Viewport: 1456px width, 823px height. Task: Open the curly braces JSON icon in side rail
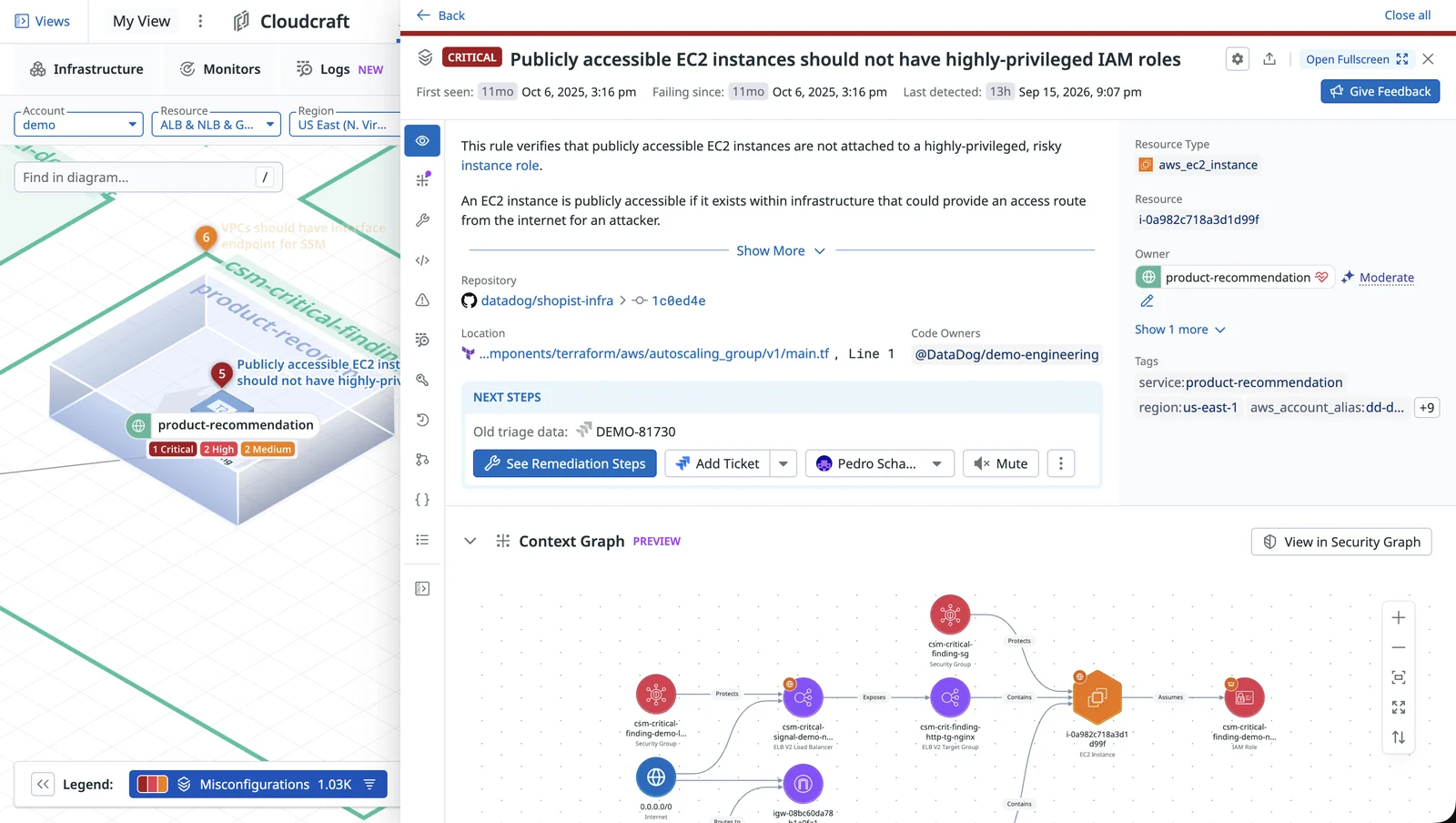[x=422, y=500]
